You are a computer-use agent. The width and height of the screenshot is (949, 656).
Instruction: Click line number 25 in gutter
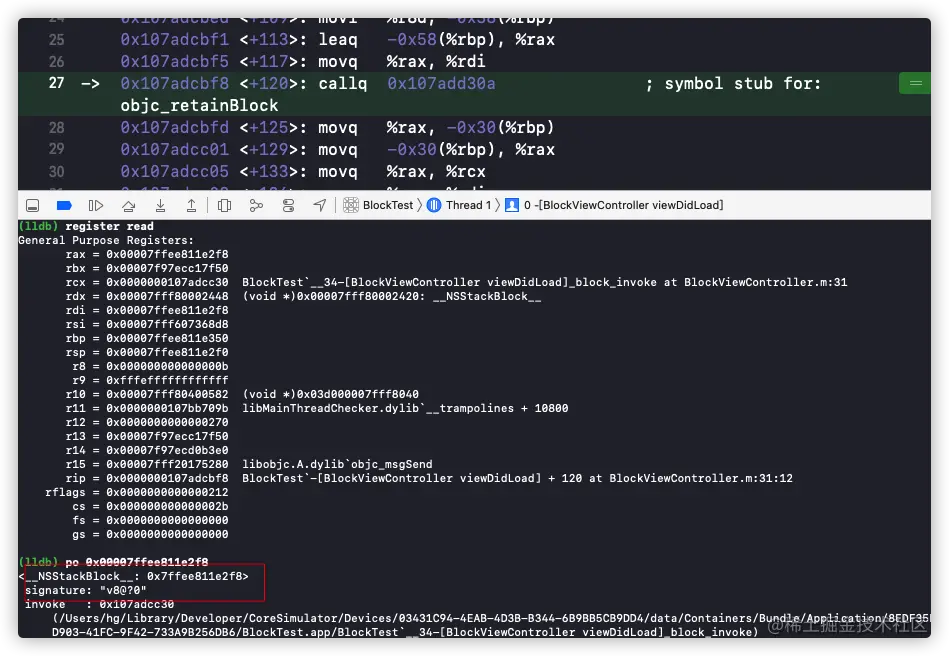click(56, 39)
